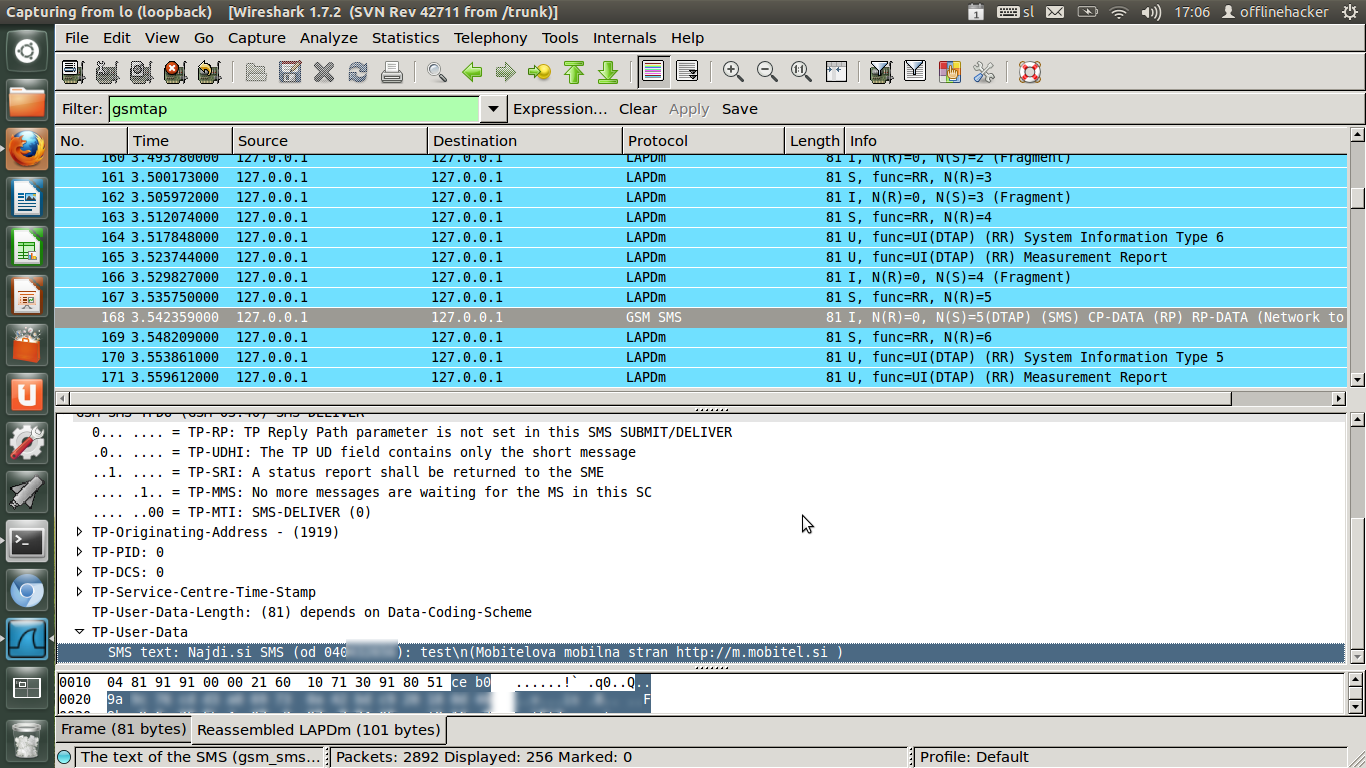
Task: Sort by the Protocol column header
Action: click(703, 141)
